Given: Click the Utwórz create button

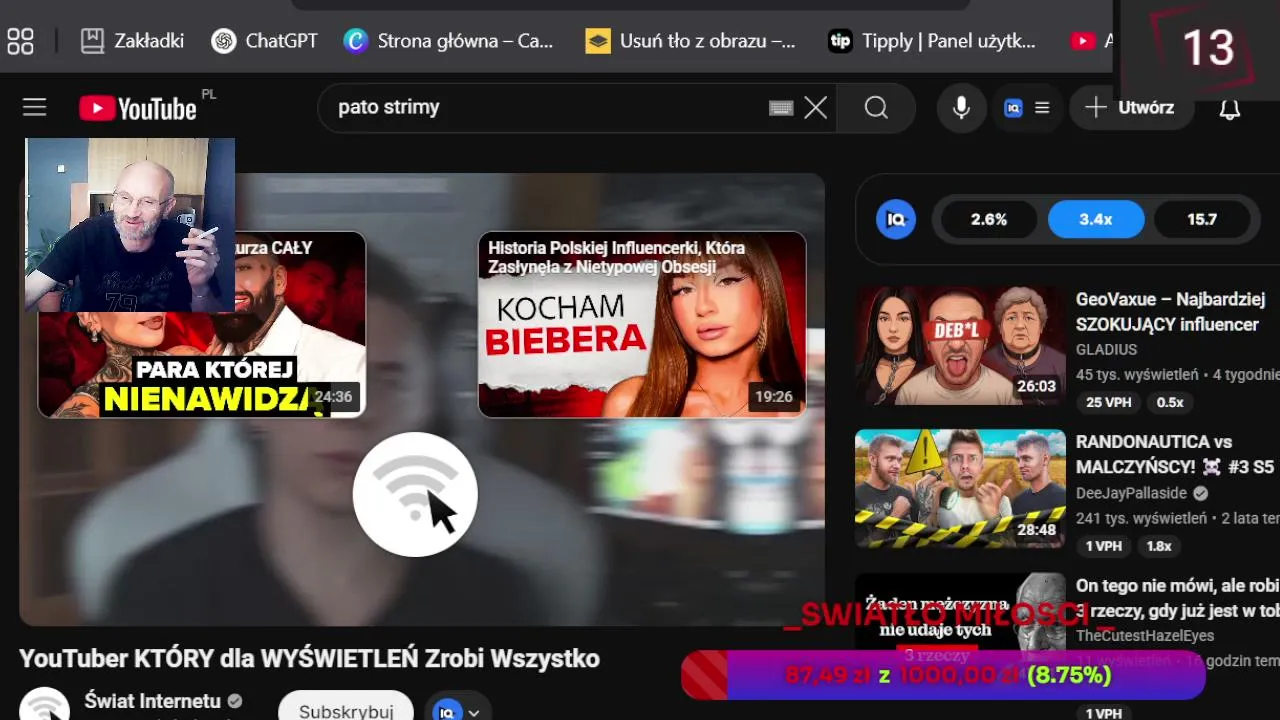Looking at the screenshot, I should (1131, 108).
